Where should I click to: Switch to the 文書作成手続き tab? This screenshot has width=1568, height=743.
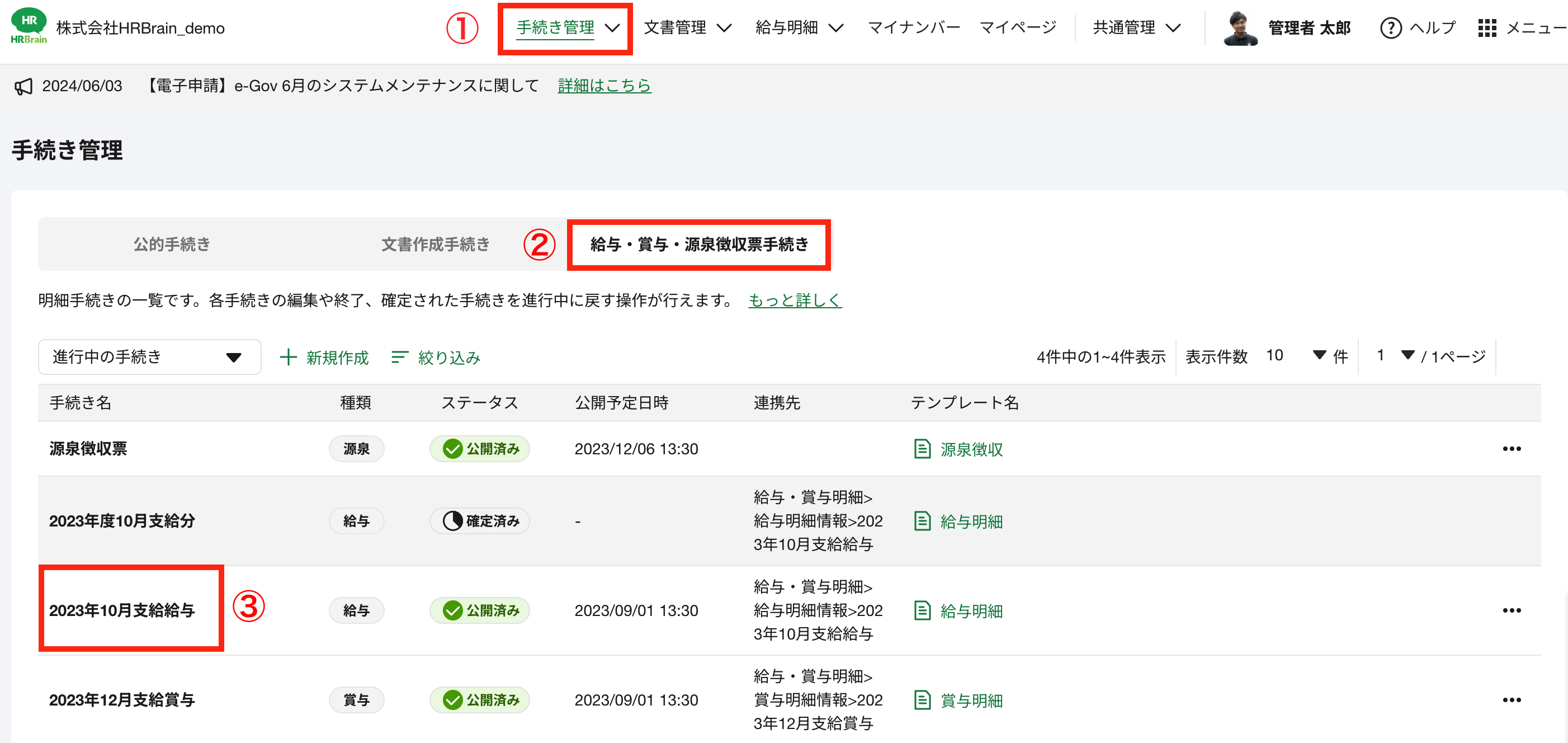coord(435,245)
